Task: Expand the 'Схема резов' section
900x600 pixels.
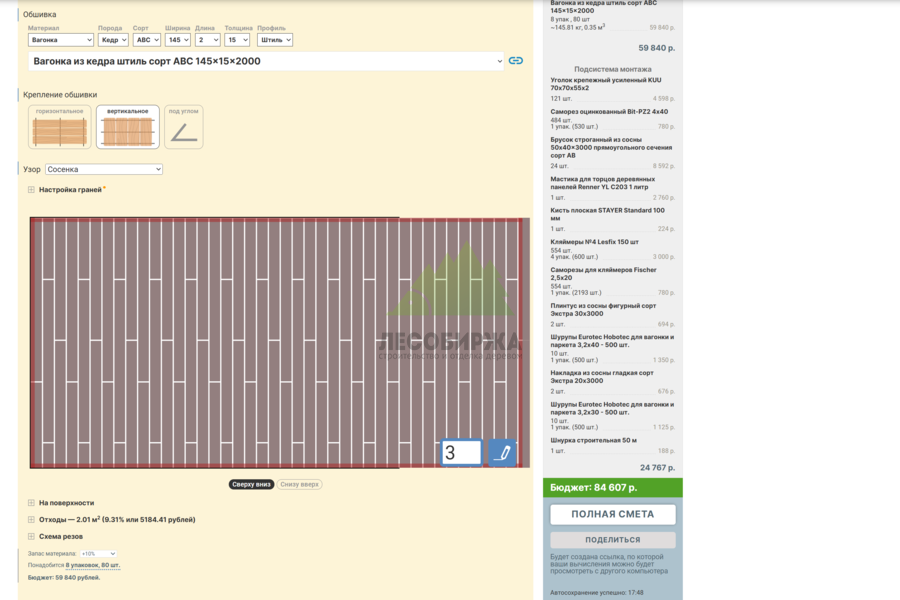Action: pyautogui.click(x=32, y=536)
